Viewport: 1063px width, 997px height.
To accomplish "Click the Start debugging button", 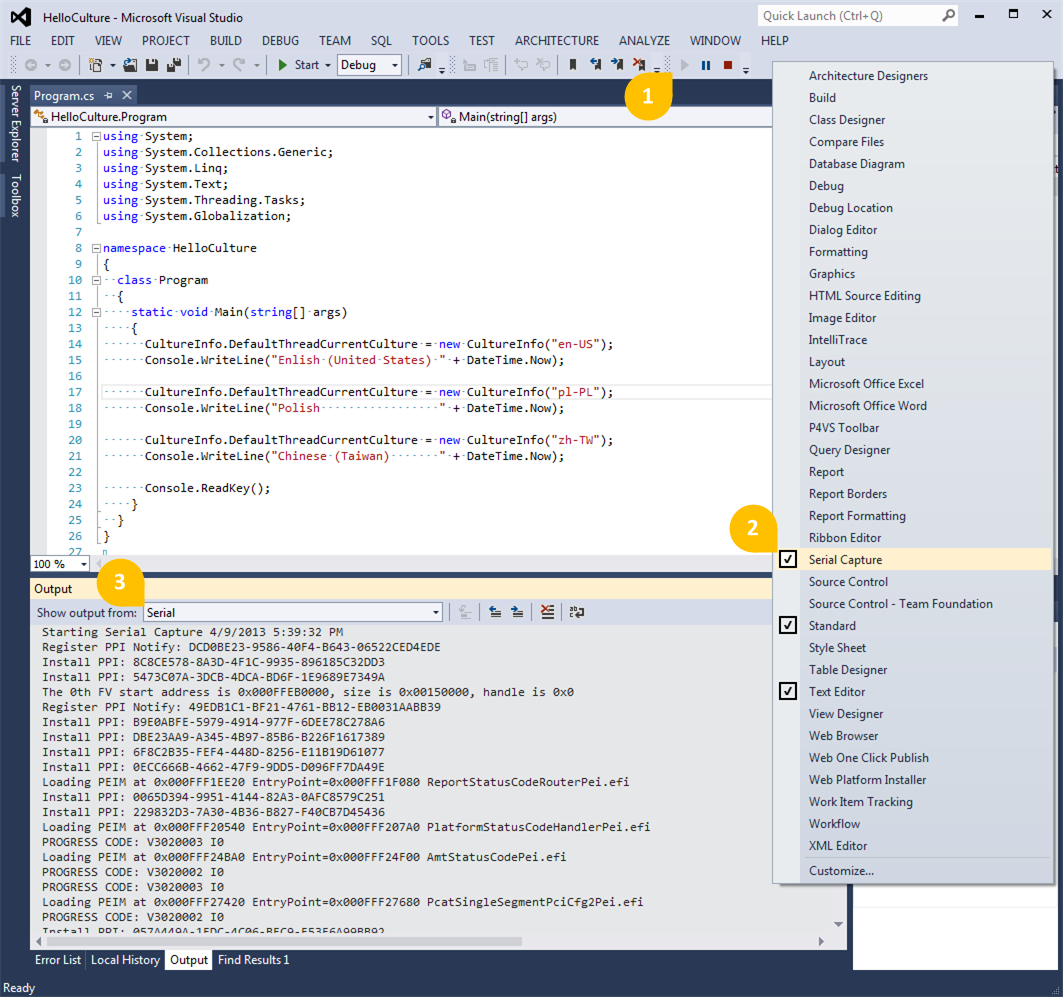I will click(x=298, y=65).
